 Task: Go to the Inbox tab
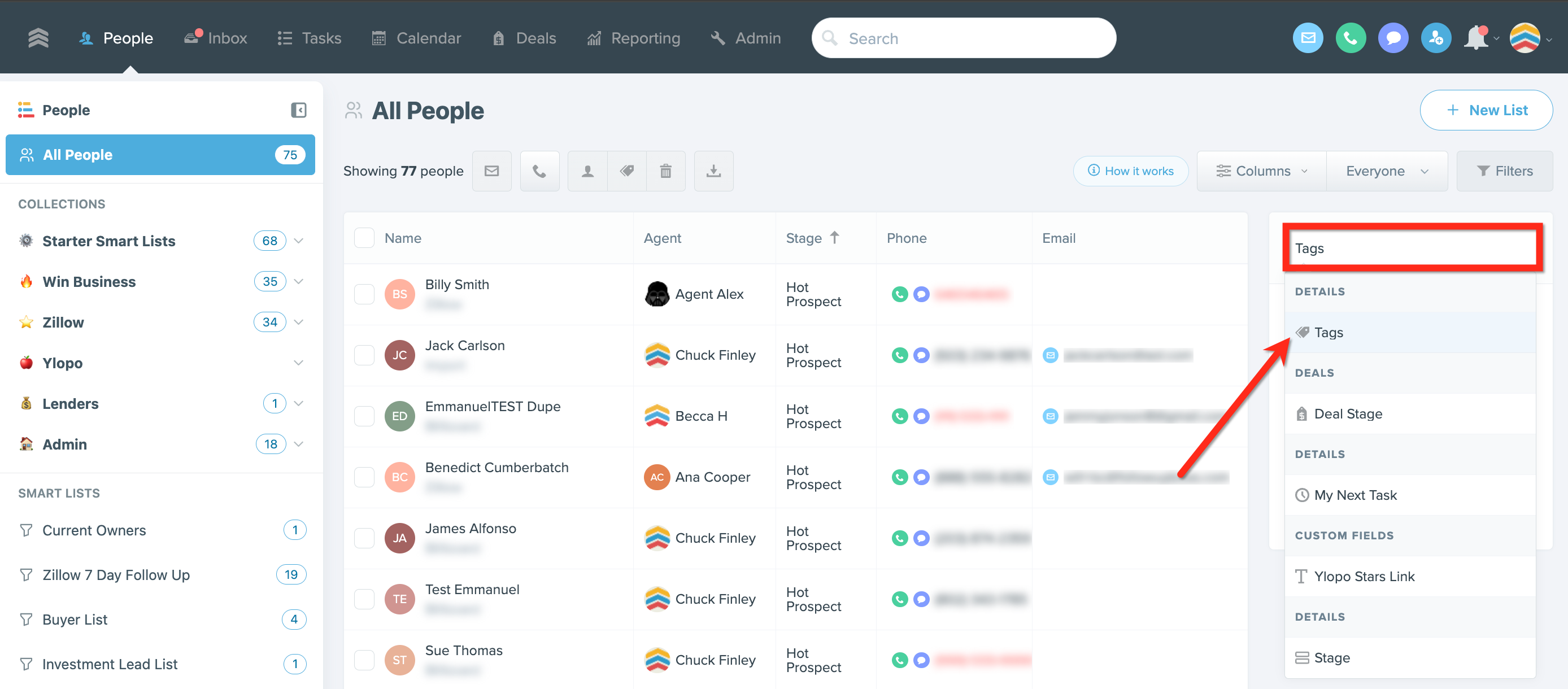click(x=215, y=38)
